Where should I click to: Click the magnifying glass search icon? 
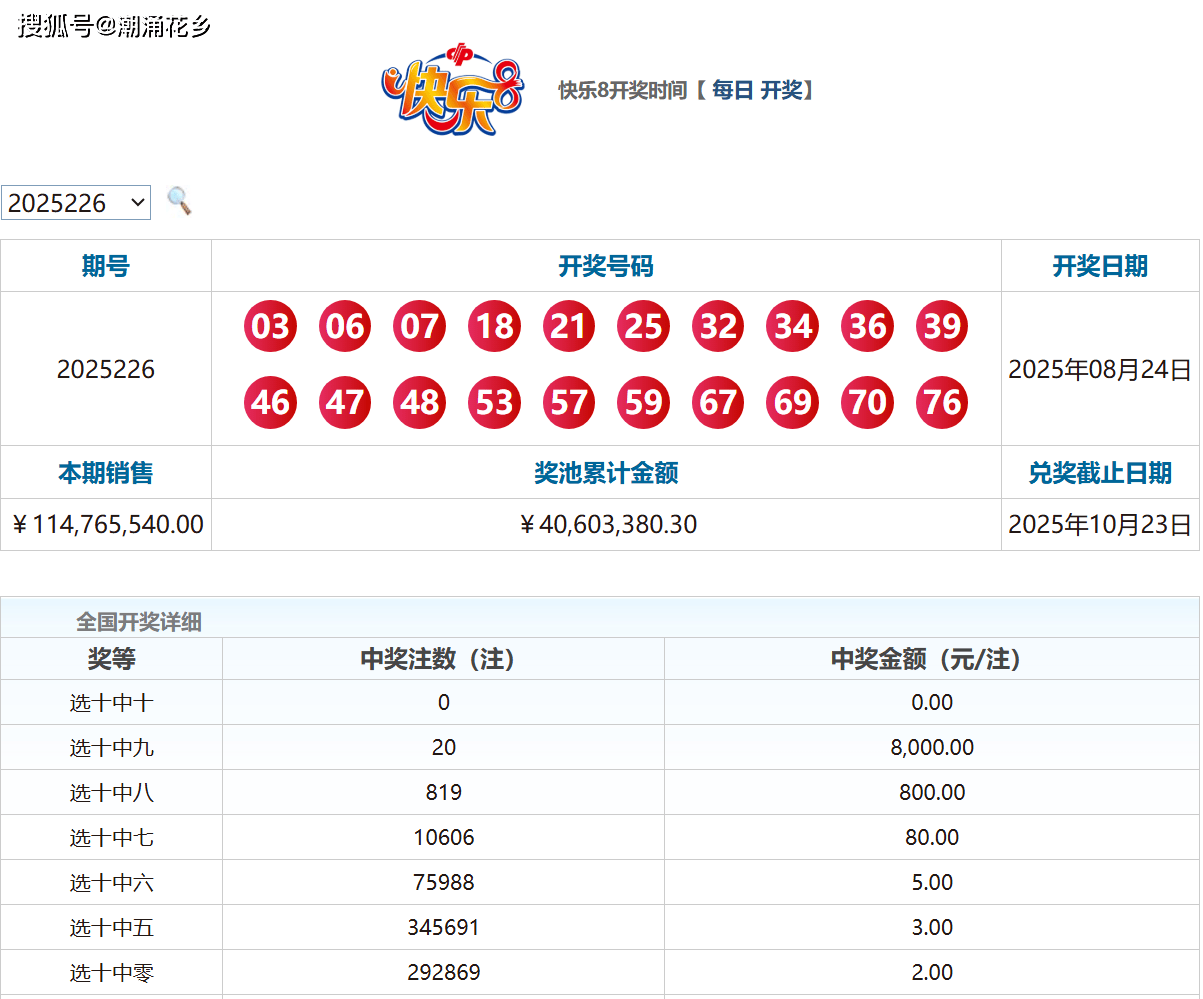coord(179,202)
